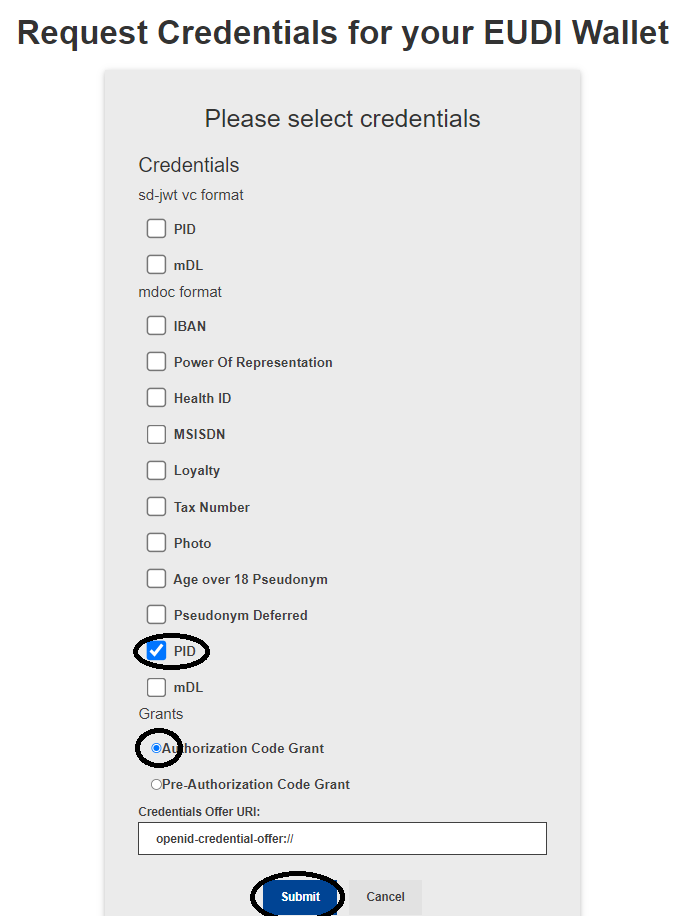Check the PID box under sd-jwt vc format

[x=156, y=229]
